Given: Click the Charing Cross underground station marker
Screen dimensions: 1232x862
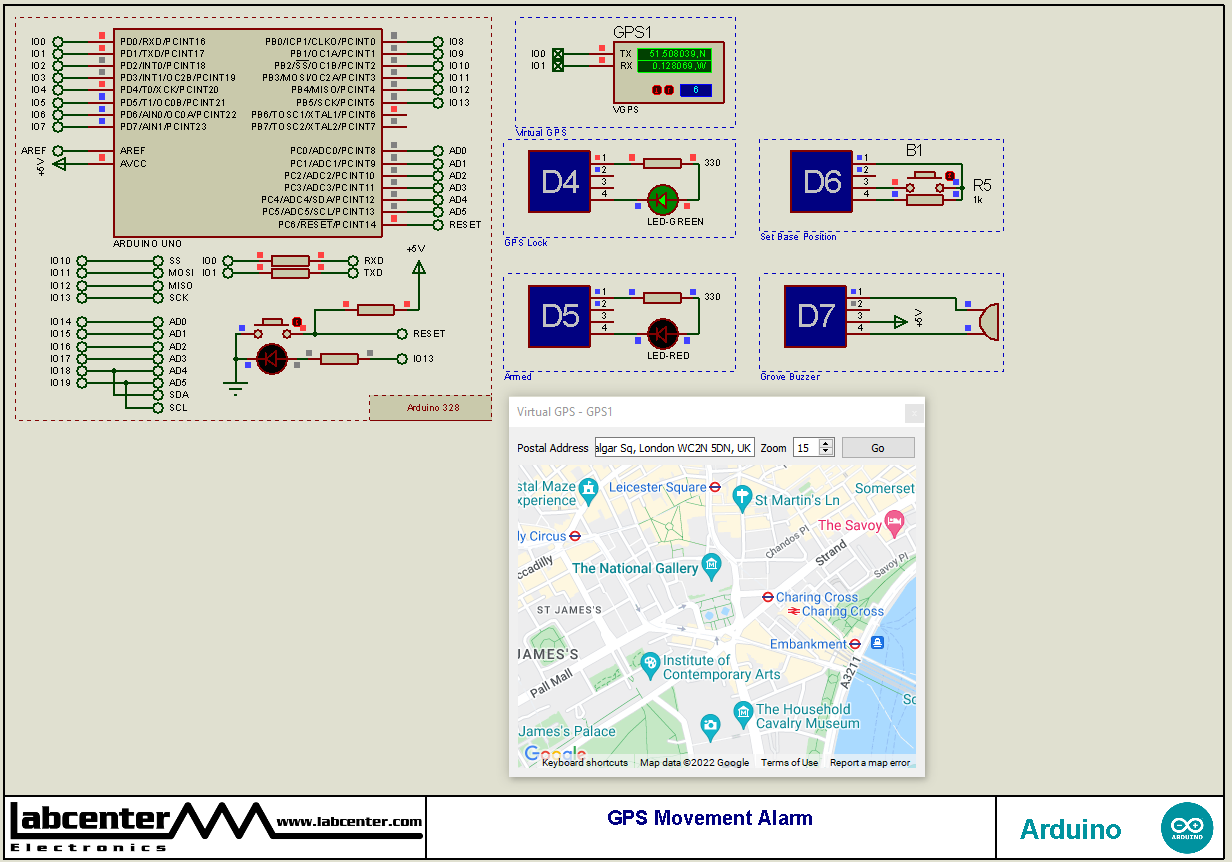Looking at the screenshot, I should (766, 598).
